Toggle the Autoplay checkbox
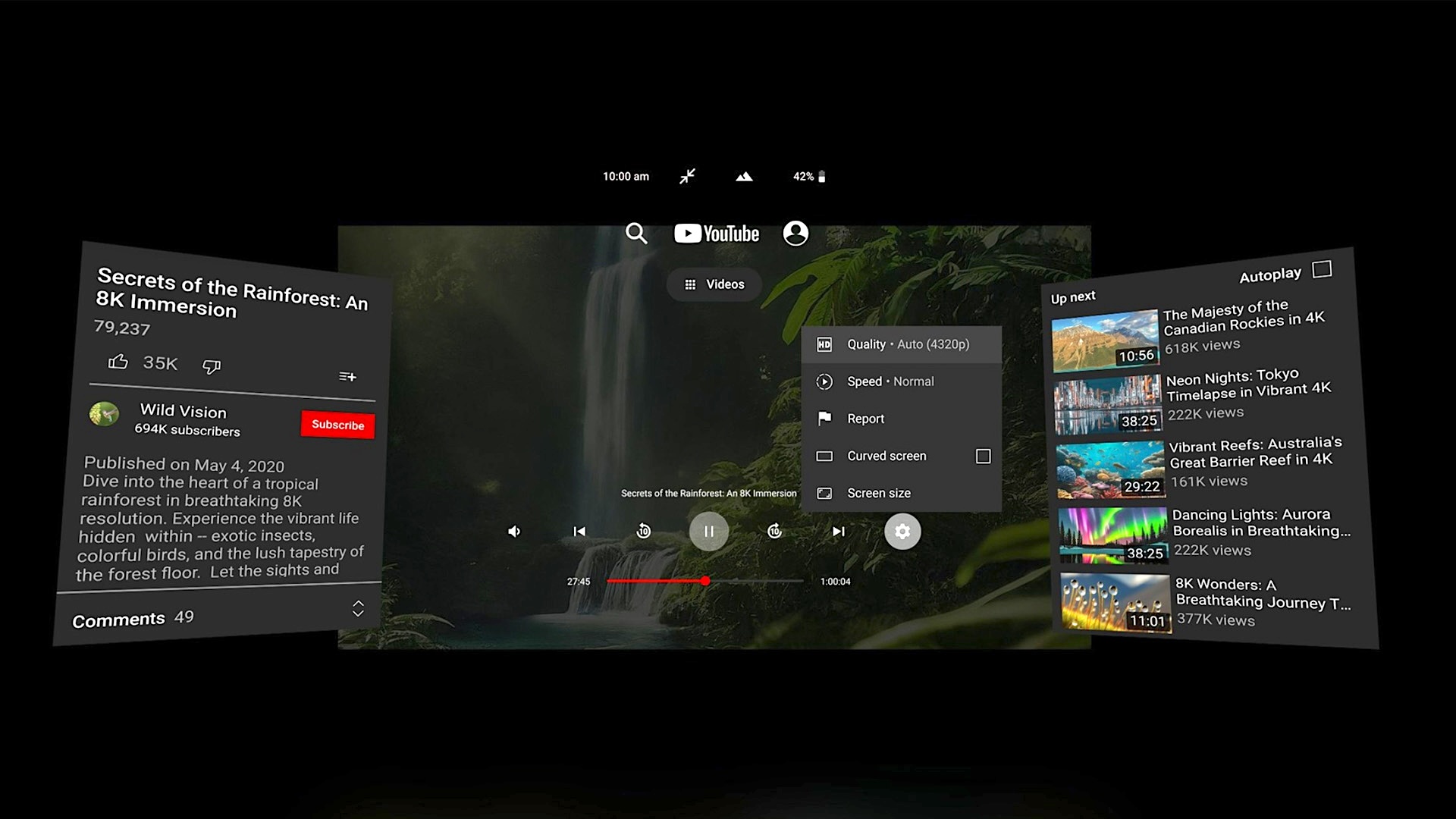Viewport: 1456px width, 819px height. pyautogui.click(x=1322, y=269)
